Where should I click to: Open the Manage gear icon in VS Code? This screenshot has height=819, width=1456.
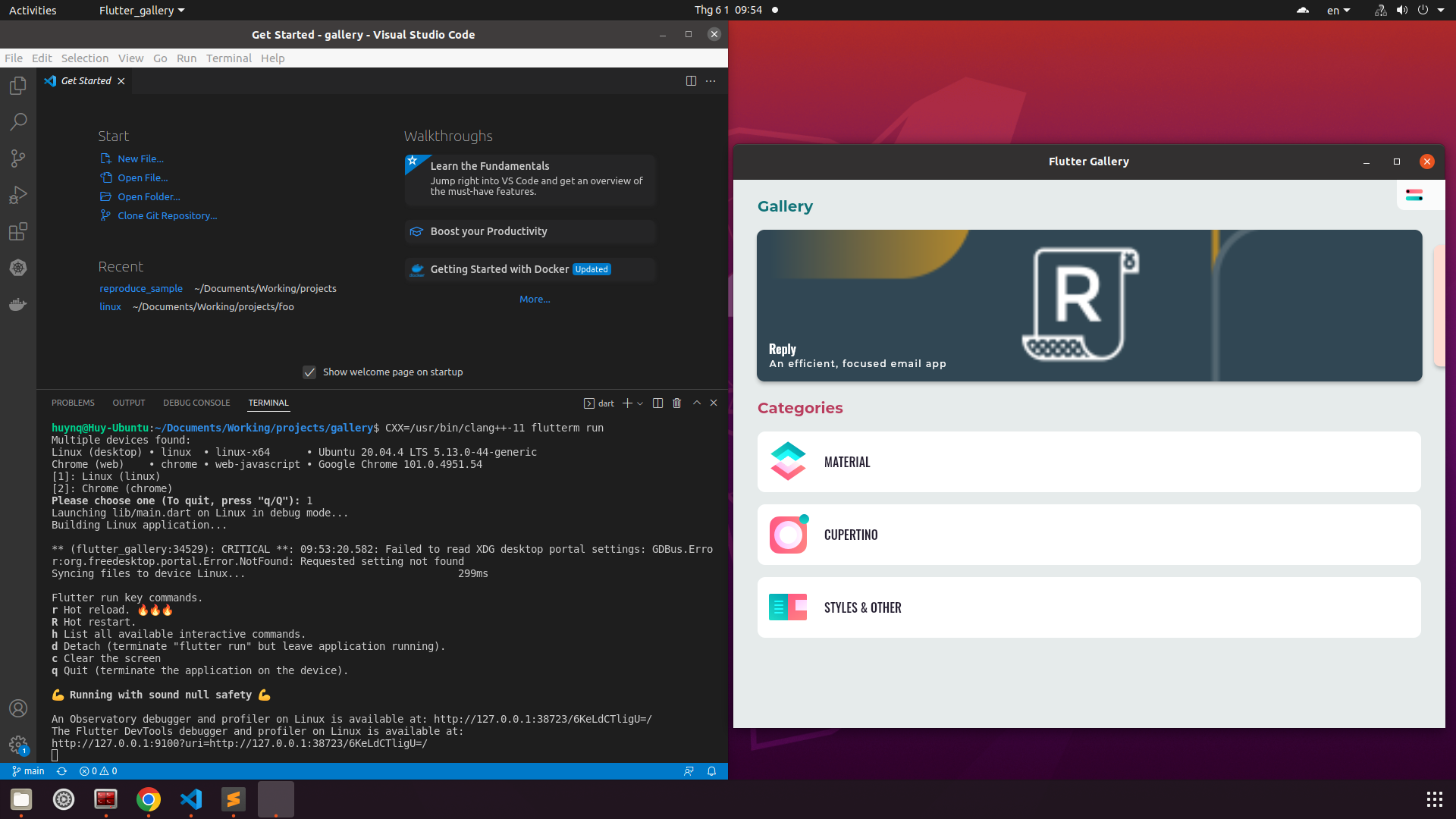pyautogui.click(x=17, y=744)
